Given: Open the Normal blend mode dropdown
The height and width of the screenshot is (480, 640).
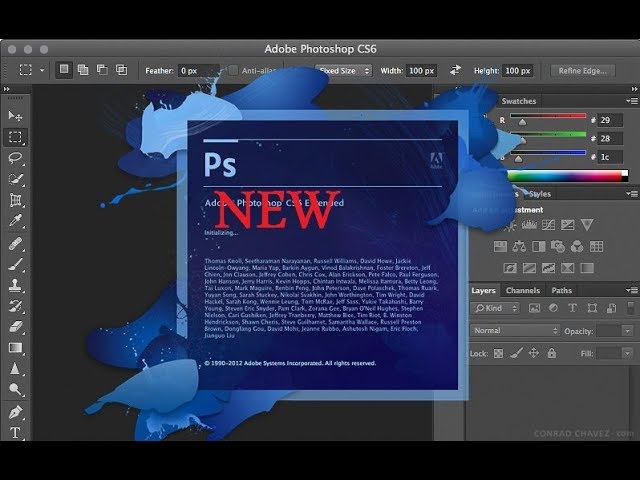Looking at the screenshot, I should pos(515,330).
